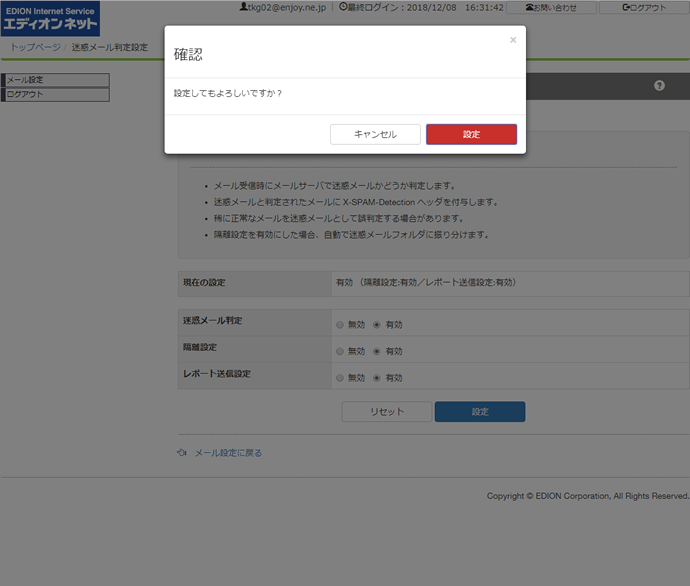Follow the メール設定に戻る link
The image size is (690, 586).
tap(228, 453)
